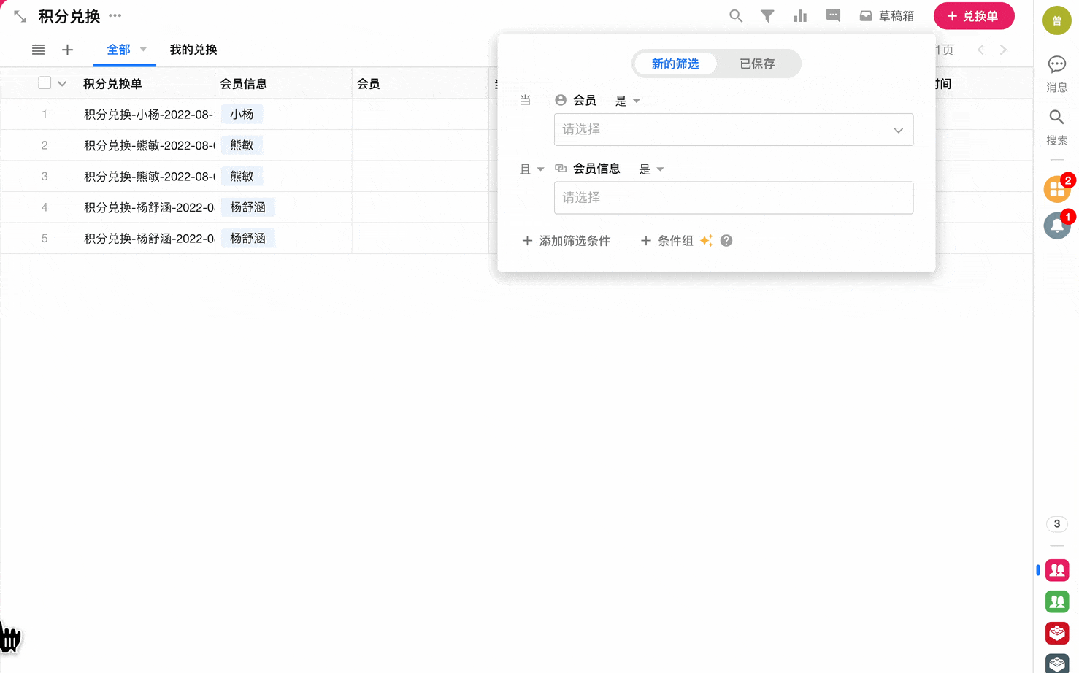Click the 会员信息 请选择 input field
This screenshot has width=1079, height=673.
point(733,198)
